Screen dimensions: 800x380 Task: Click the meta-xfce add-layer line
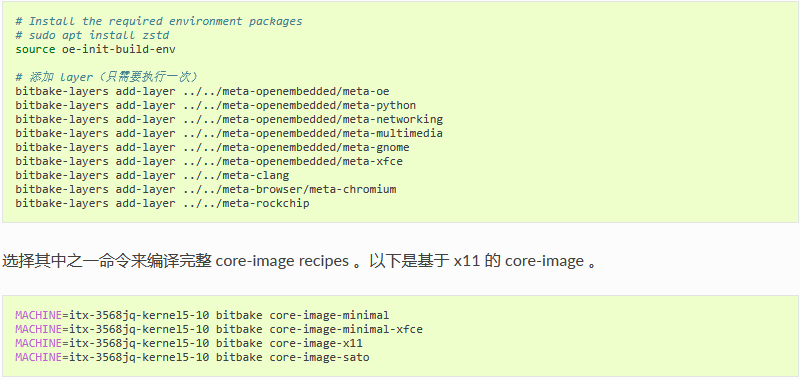pos(209,162)
